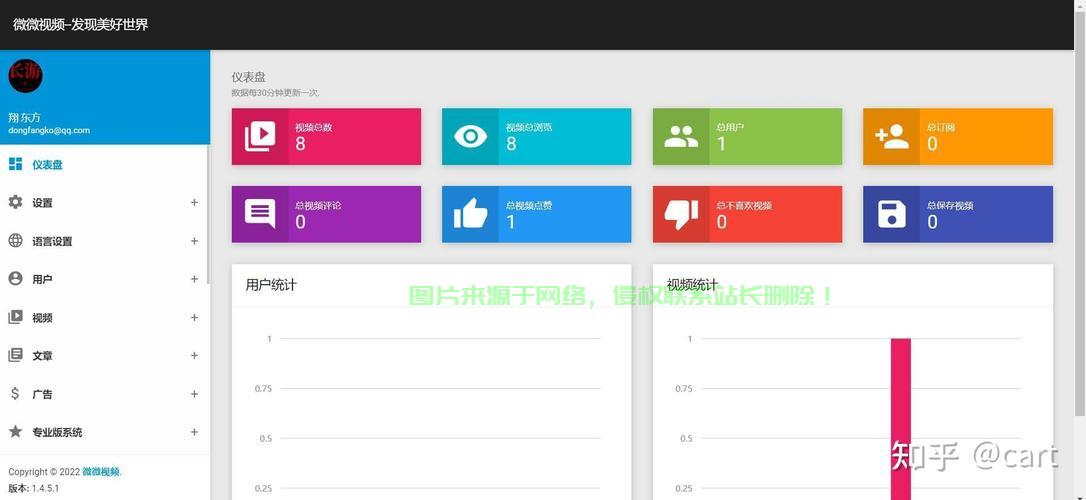Click the pink bar in 视频统计 chart
The height and width of the screenshot is (500, 1086).
pos(900,419)
